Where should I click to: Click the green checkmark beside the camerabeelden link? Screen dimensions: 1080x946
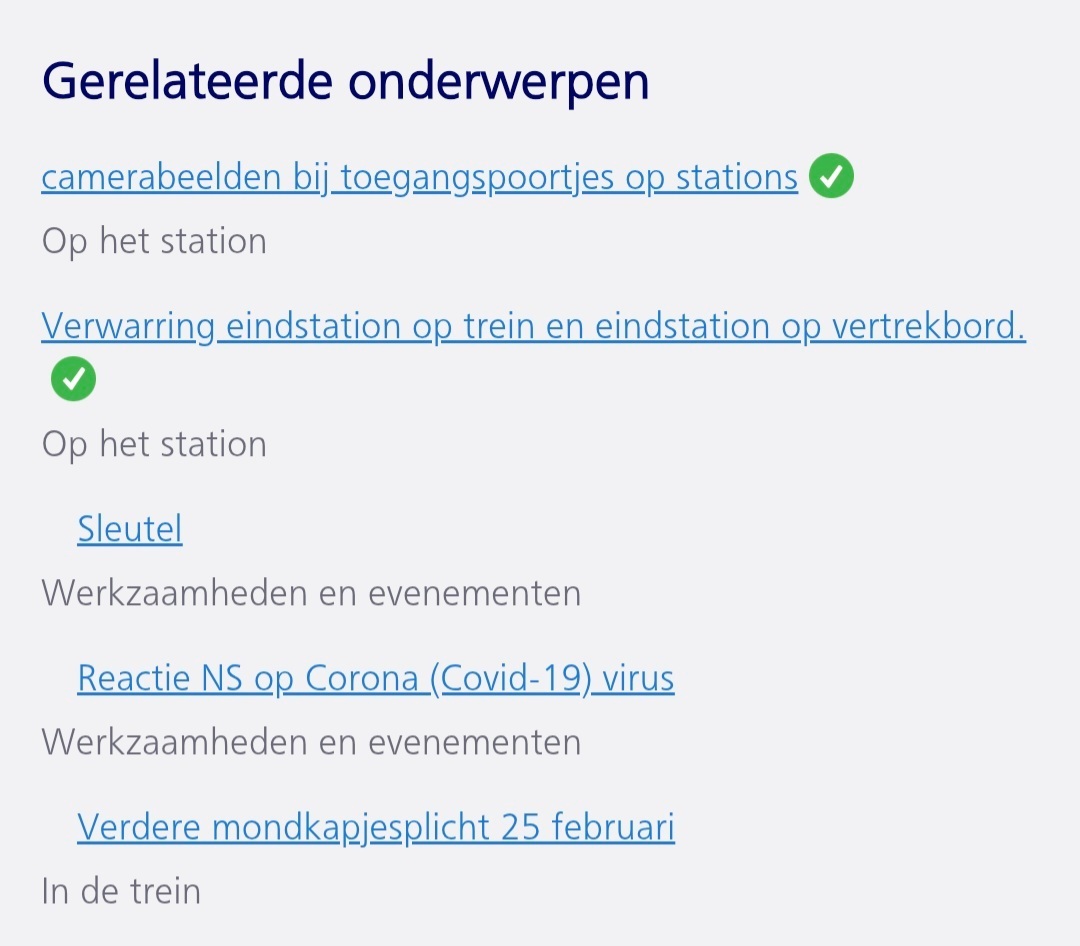coord(831,176)
